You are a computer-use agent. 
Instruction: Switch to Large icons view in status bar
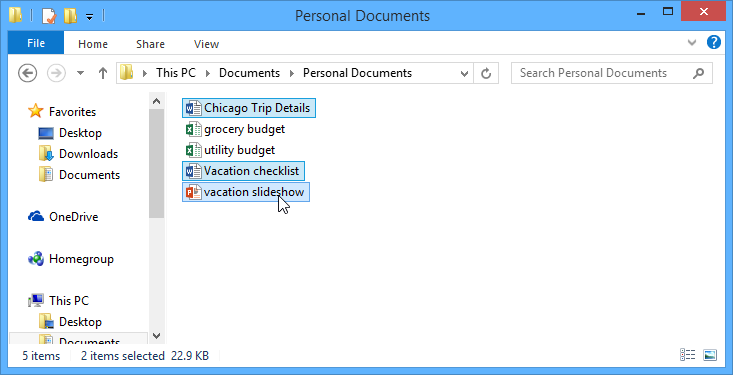point(710,355)
